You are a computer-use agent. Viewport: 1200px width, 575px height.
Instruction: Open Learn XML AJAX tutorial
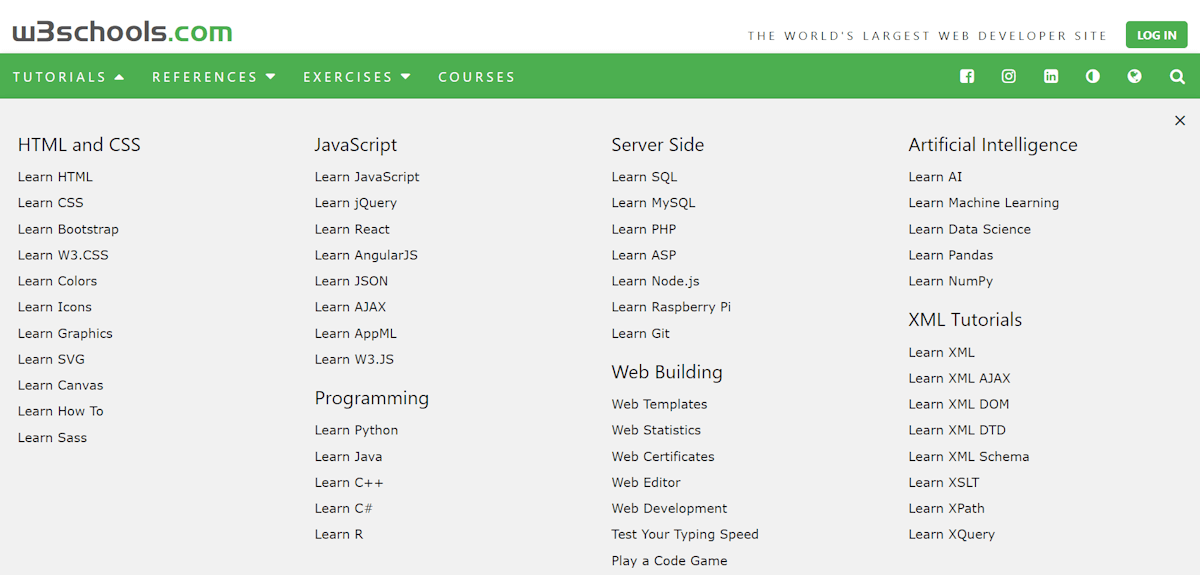coord(959,378)
